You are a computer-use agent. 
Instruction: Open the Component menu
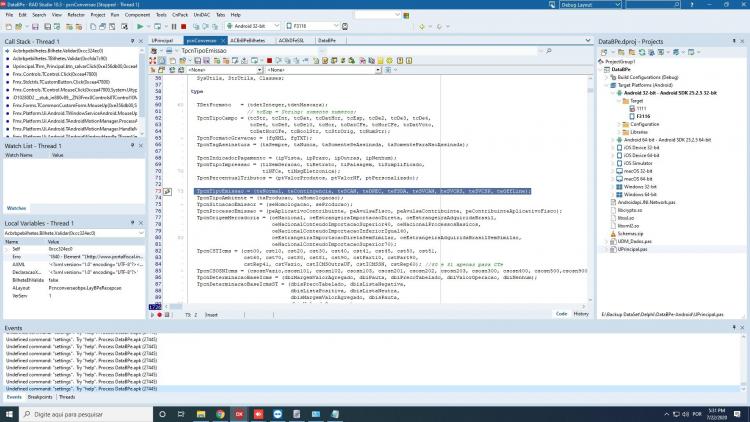click(137, 15)
